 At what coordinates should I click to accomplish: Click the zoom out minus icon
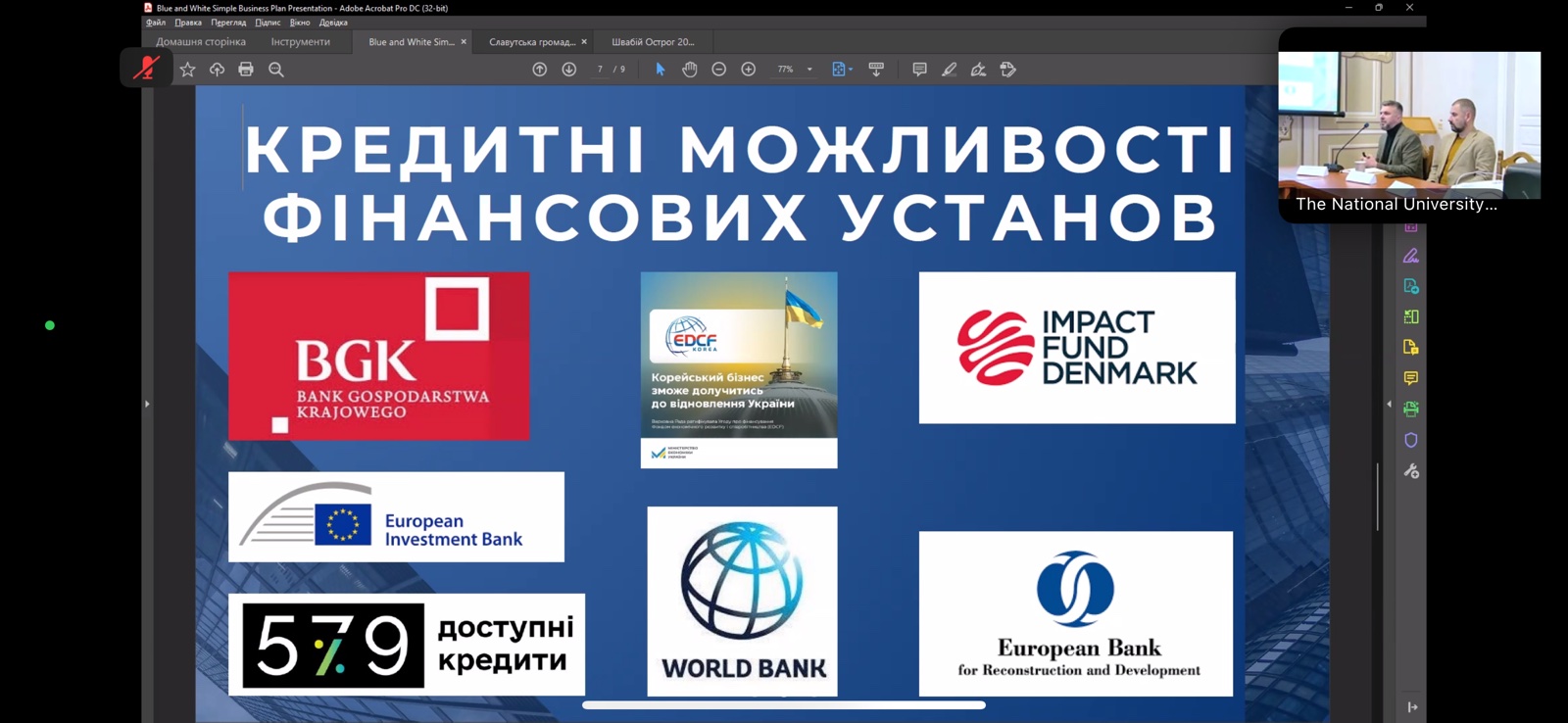pyautogui.click(x=719, y=70)
